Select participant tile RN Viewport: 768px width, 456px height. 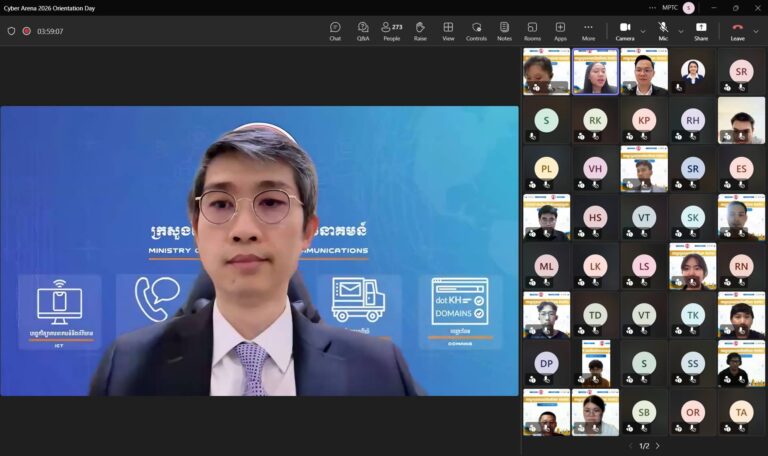point(741,266)
